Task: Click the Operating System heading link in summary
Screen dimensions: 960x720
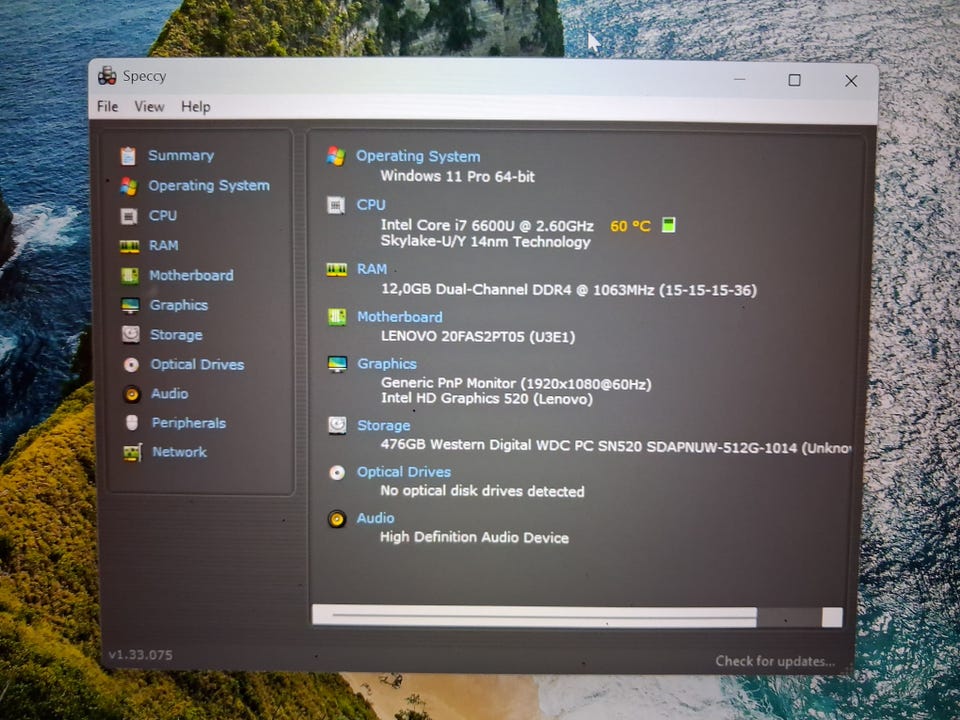Action: coord(418,156)
